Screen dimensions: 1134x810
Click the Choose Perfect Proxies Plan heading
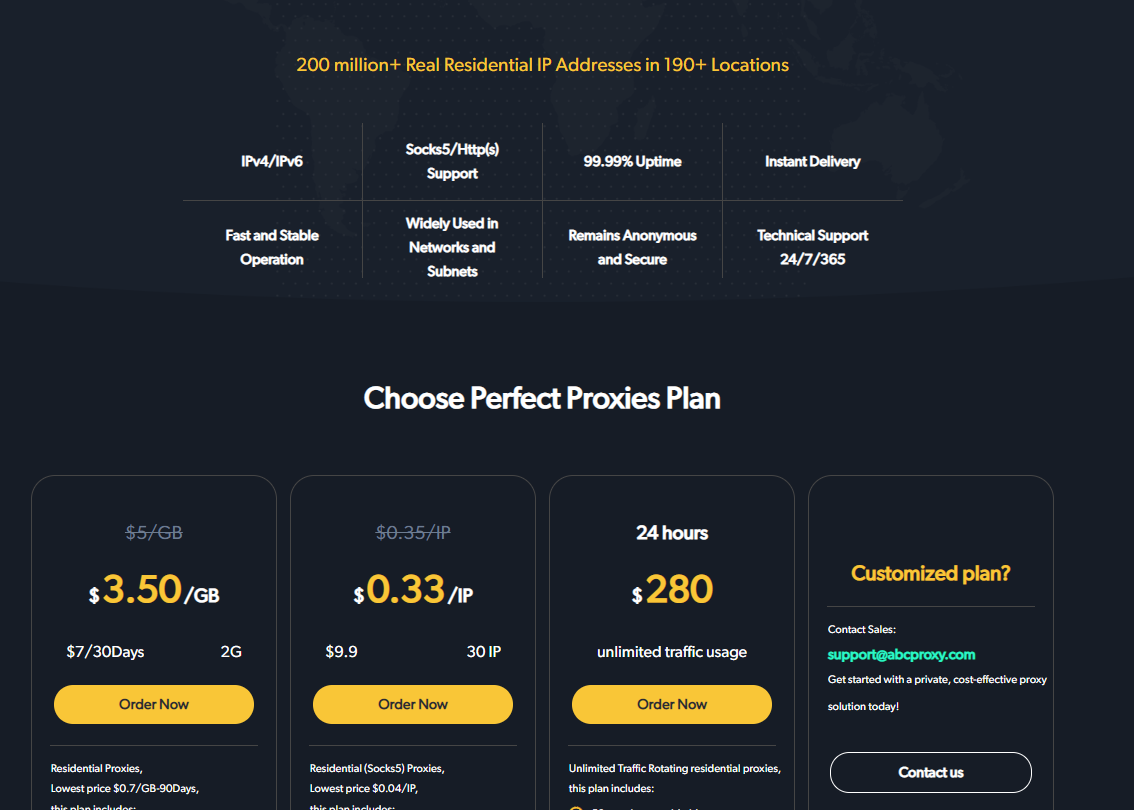tap(542, 398)
